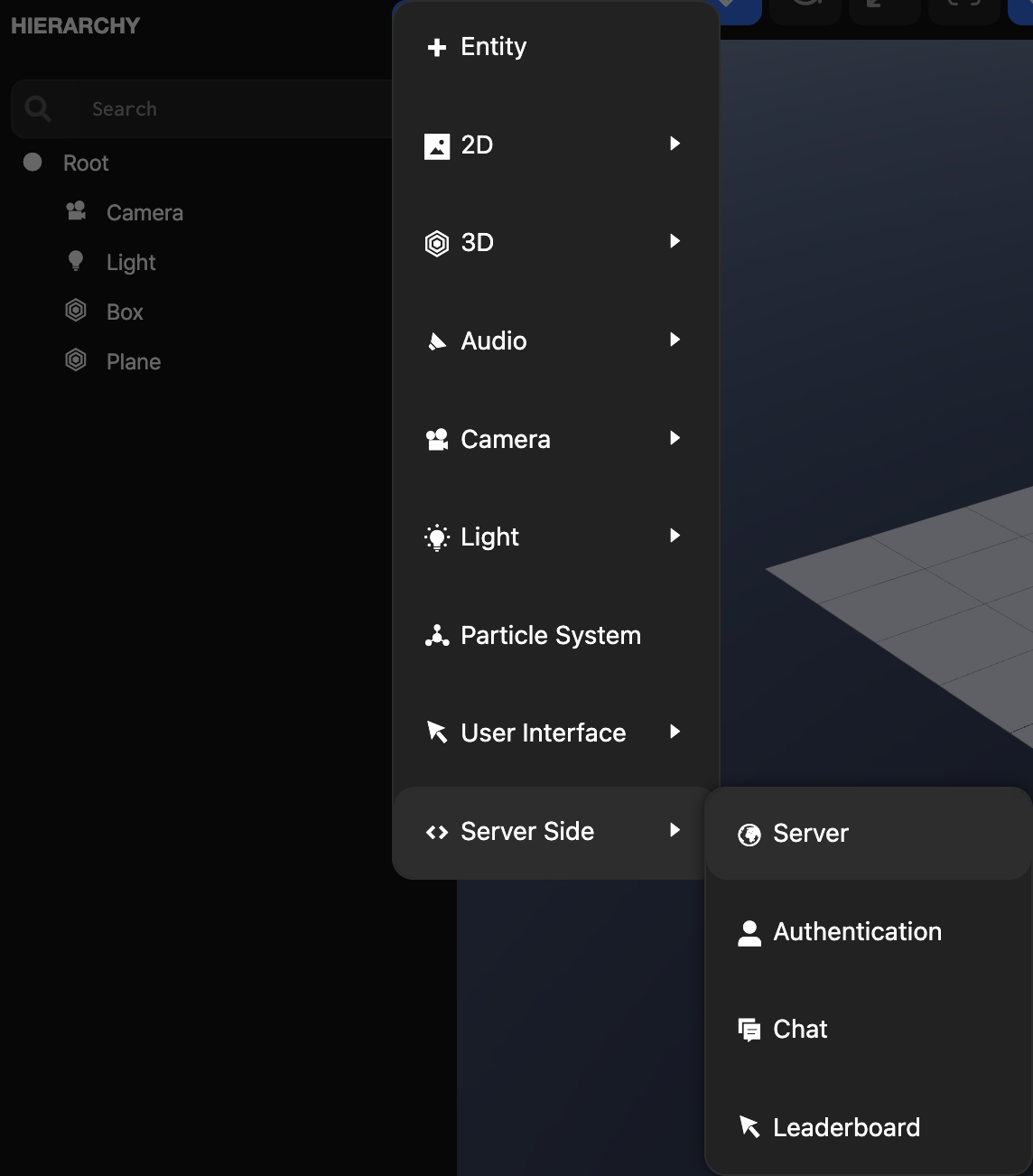Select the Root entity in hierarchy

coord(86,163)
